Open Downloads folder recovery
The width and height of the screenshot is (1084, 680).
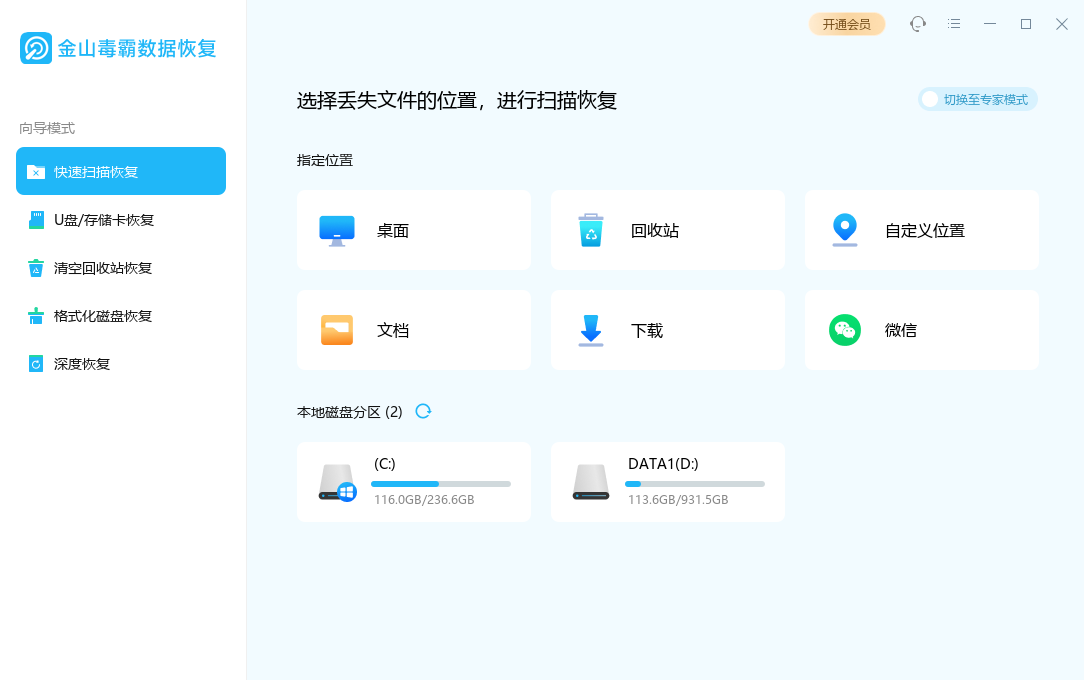[x=667, y=330]
